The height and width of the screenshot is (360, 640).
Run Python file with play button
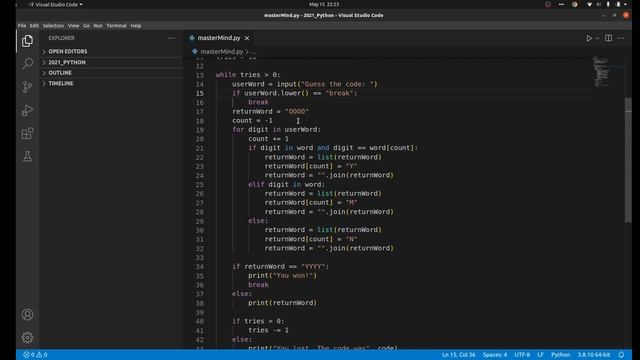pos(589,38)
